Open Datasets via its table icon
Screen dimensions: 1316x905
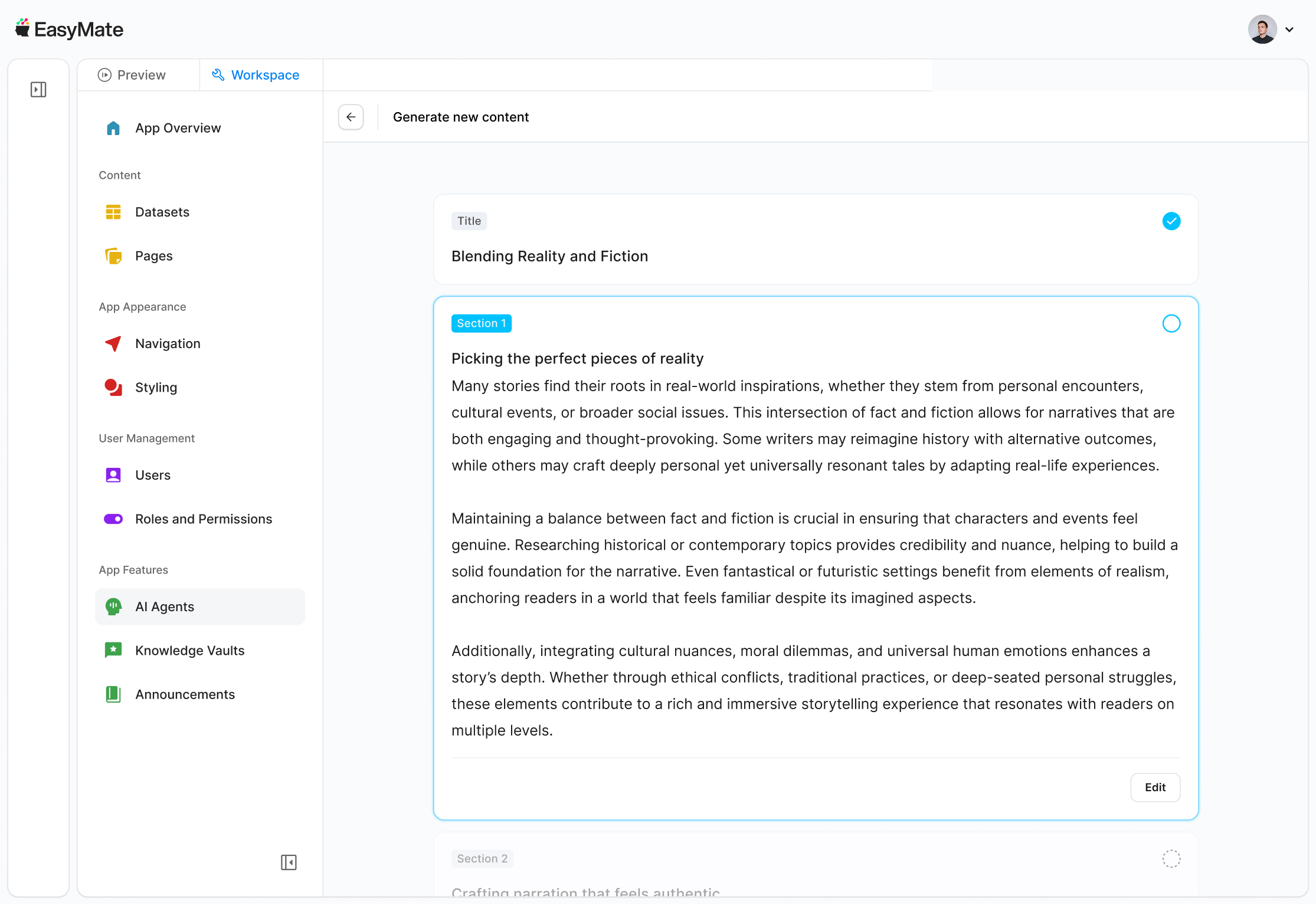click(x=113, y=212)
